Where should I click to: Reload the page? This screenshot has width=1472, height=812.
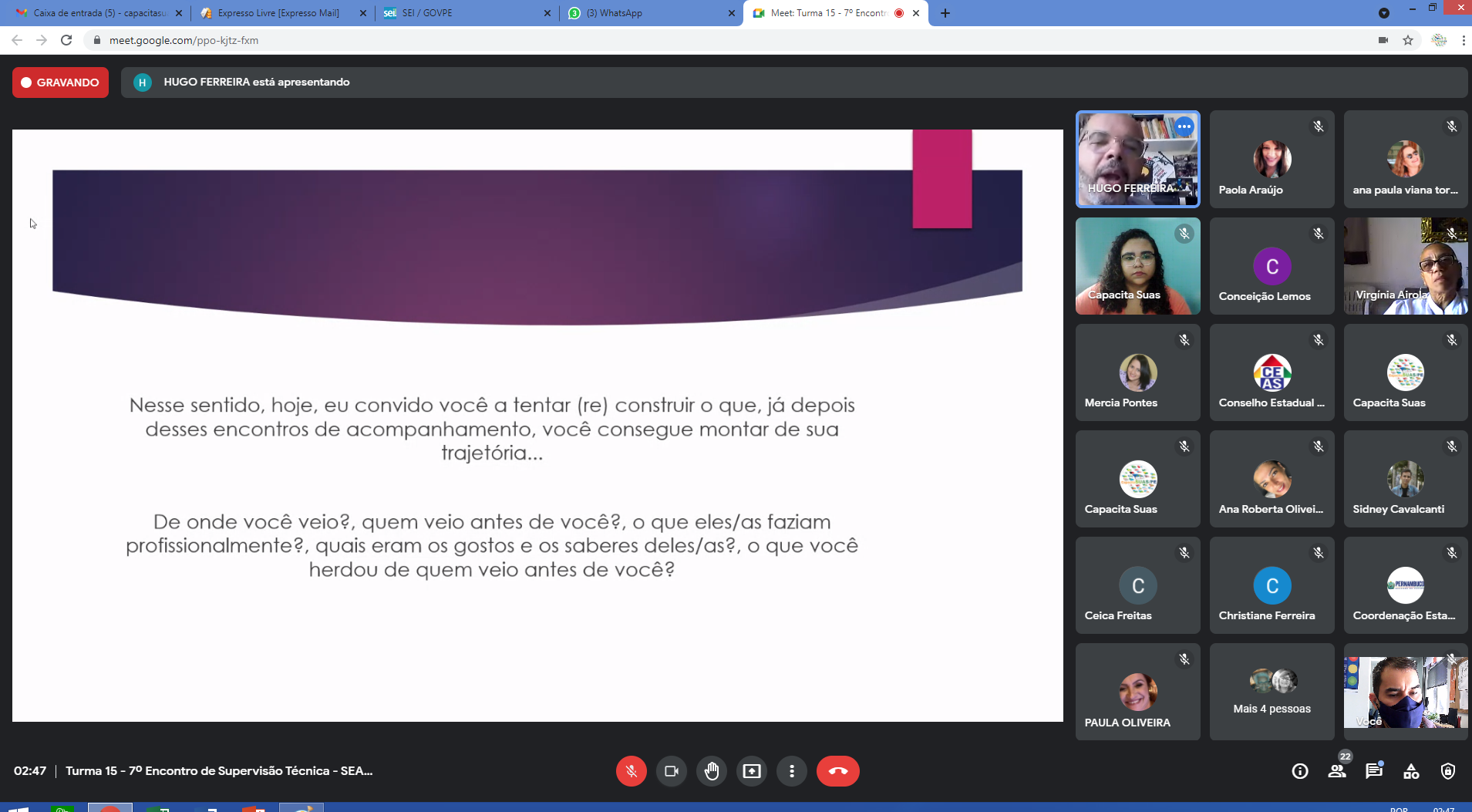click(x=66, y=40)
